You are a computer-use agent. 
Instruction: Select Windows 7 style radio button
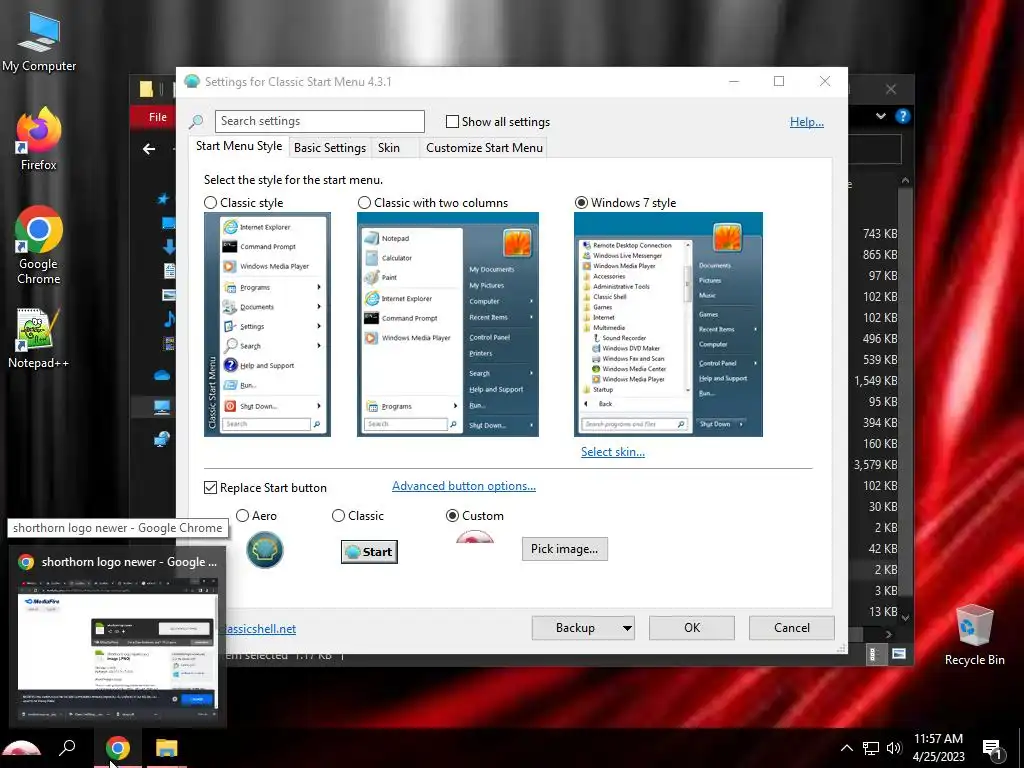pyautogui.click(x=581, y=202)
